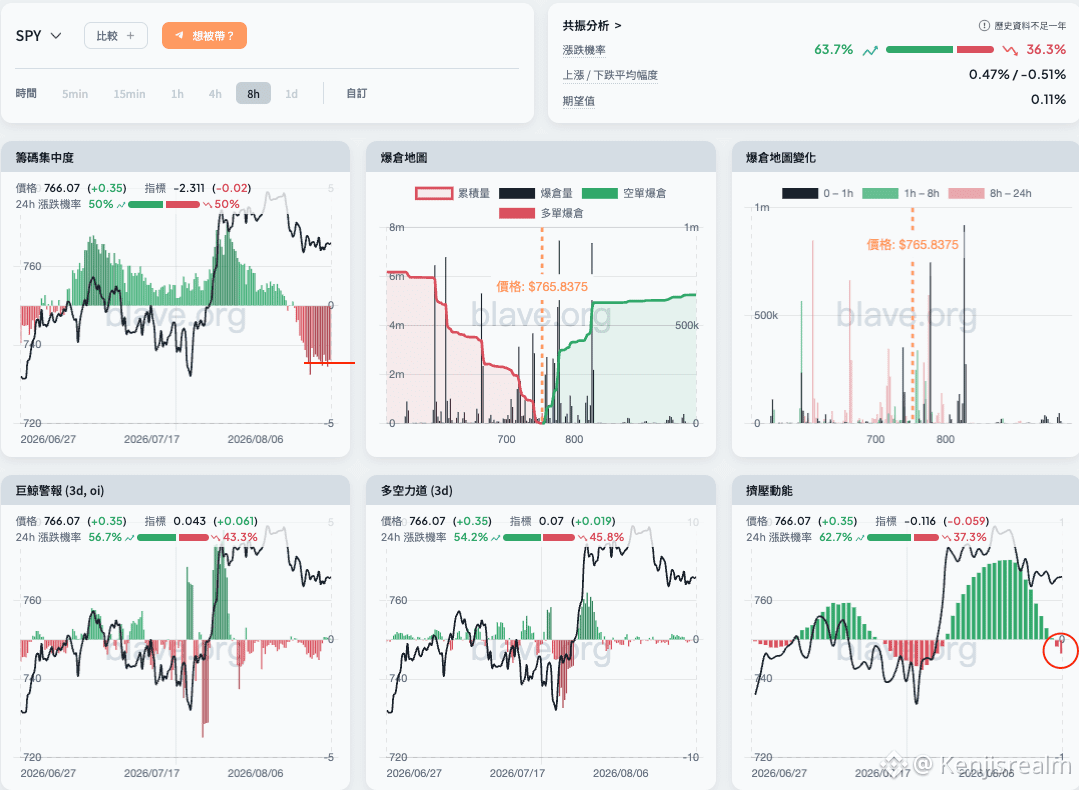The width and height of the screenshot is (1079, 790).
Task: Click the 上漲 / 下跌平均幅度 label
Action: (610, 75)
